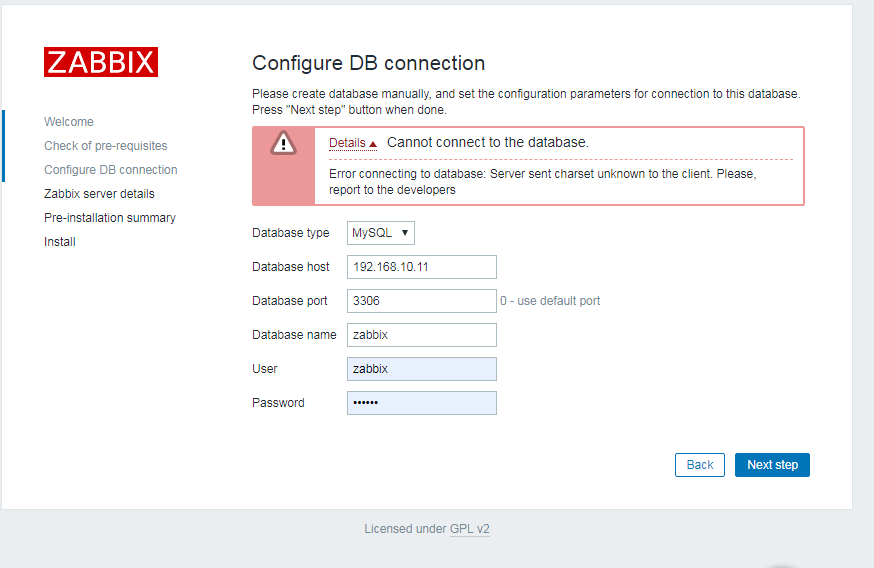Viewport: 874px width, 568px height.
Task: Open the Database type dropdown
Action: [x=381, y=233]
